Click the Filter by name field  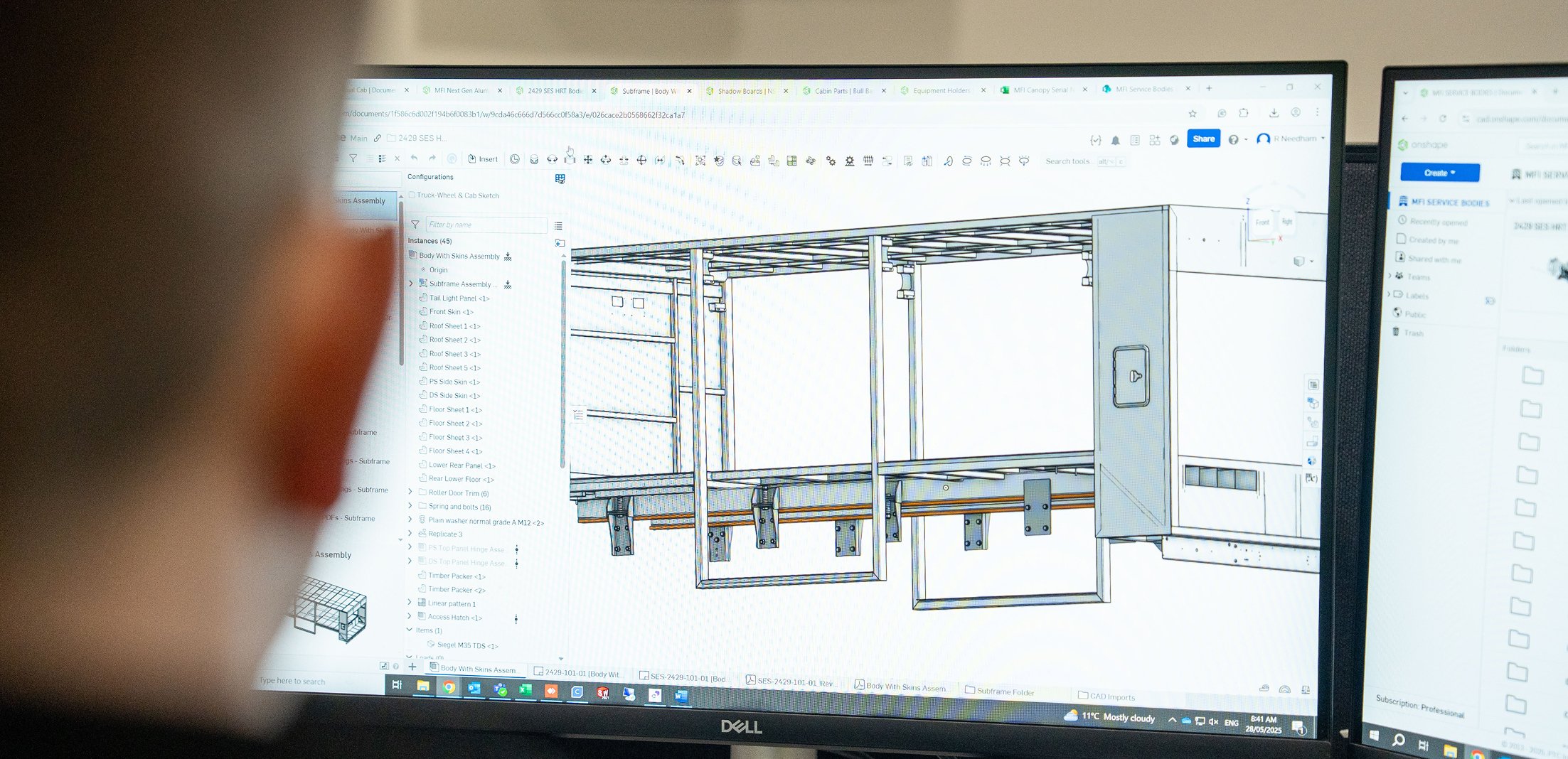[486, 225]
